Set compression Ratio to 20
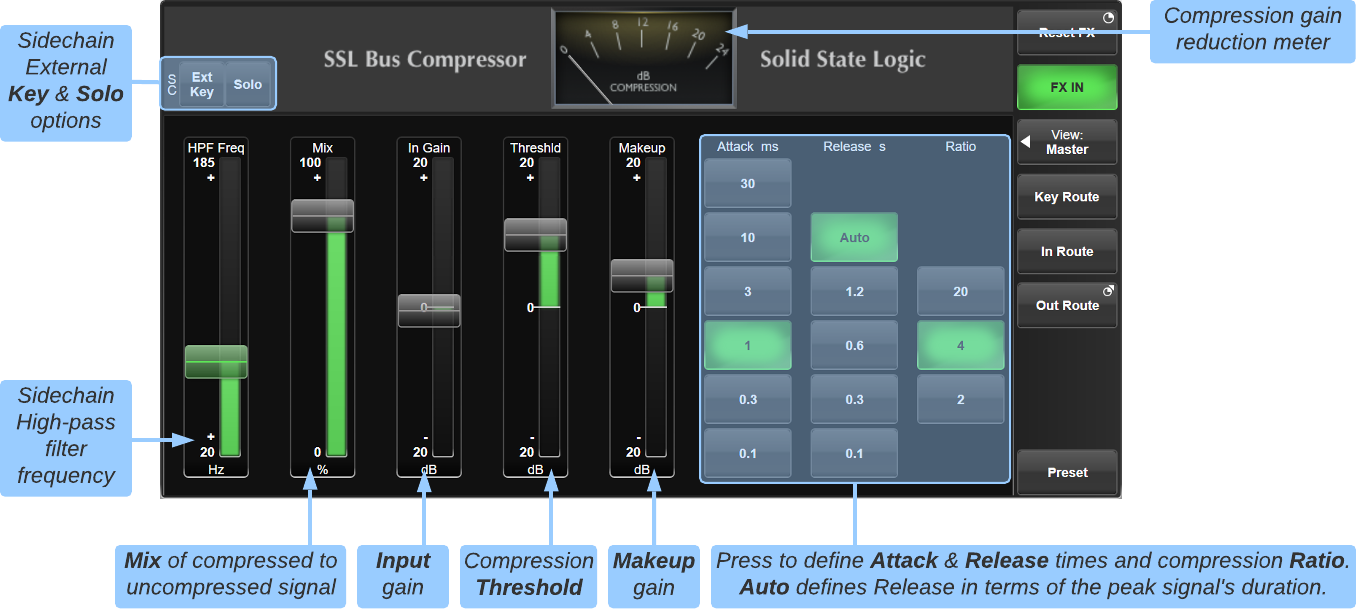 [x=961, y=291]
